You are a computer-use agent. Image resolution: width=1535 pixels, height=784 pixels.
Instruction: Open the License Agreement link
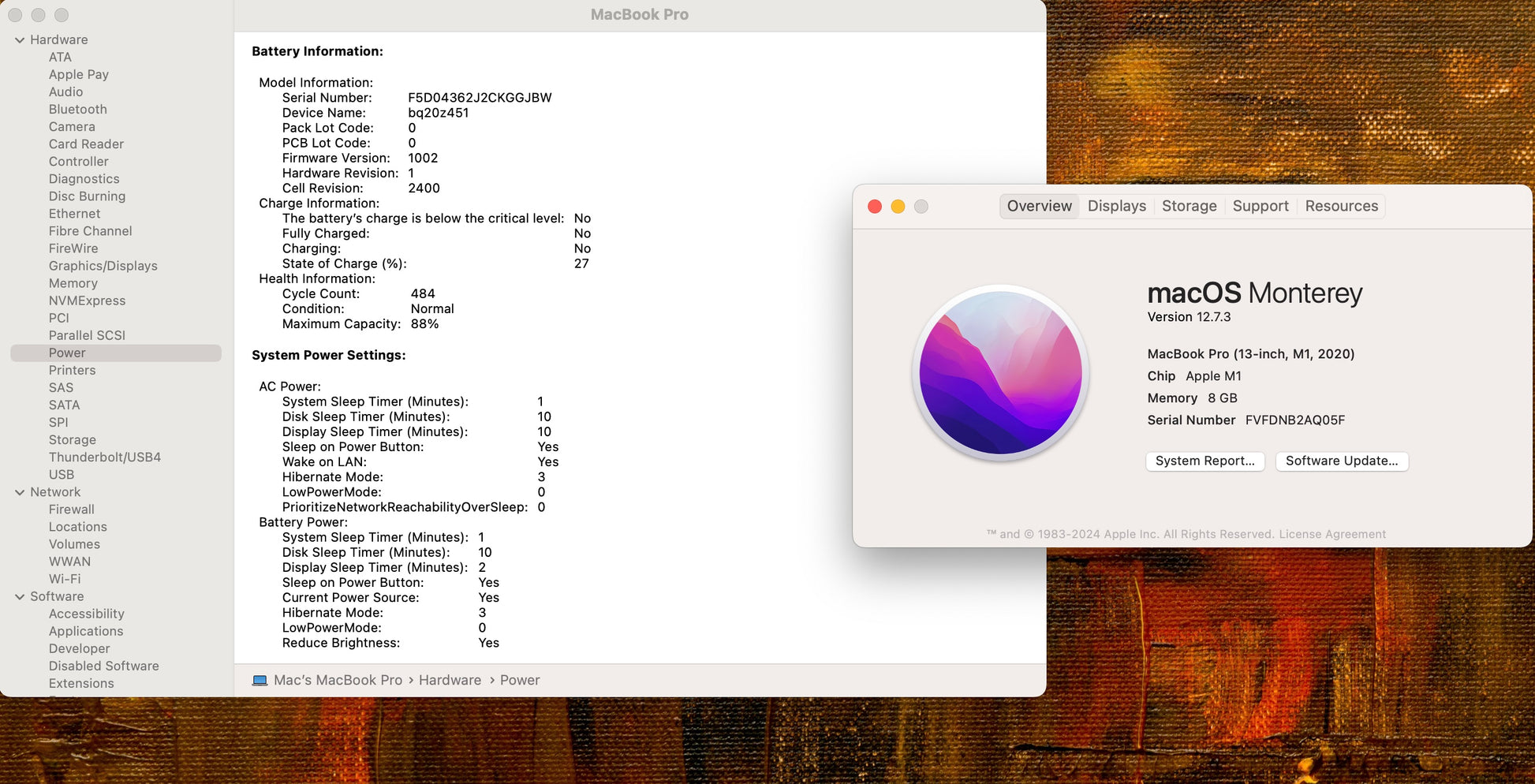pyautogui.click(x=1331, y=534)
